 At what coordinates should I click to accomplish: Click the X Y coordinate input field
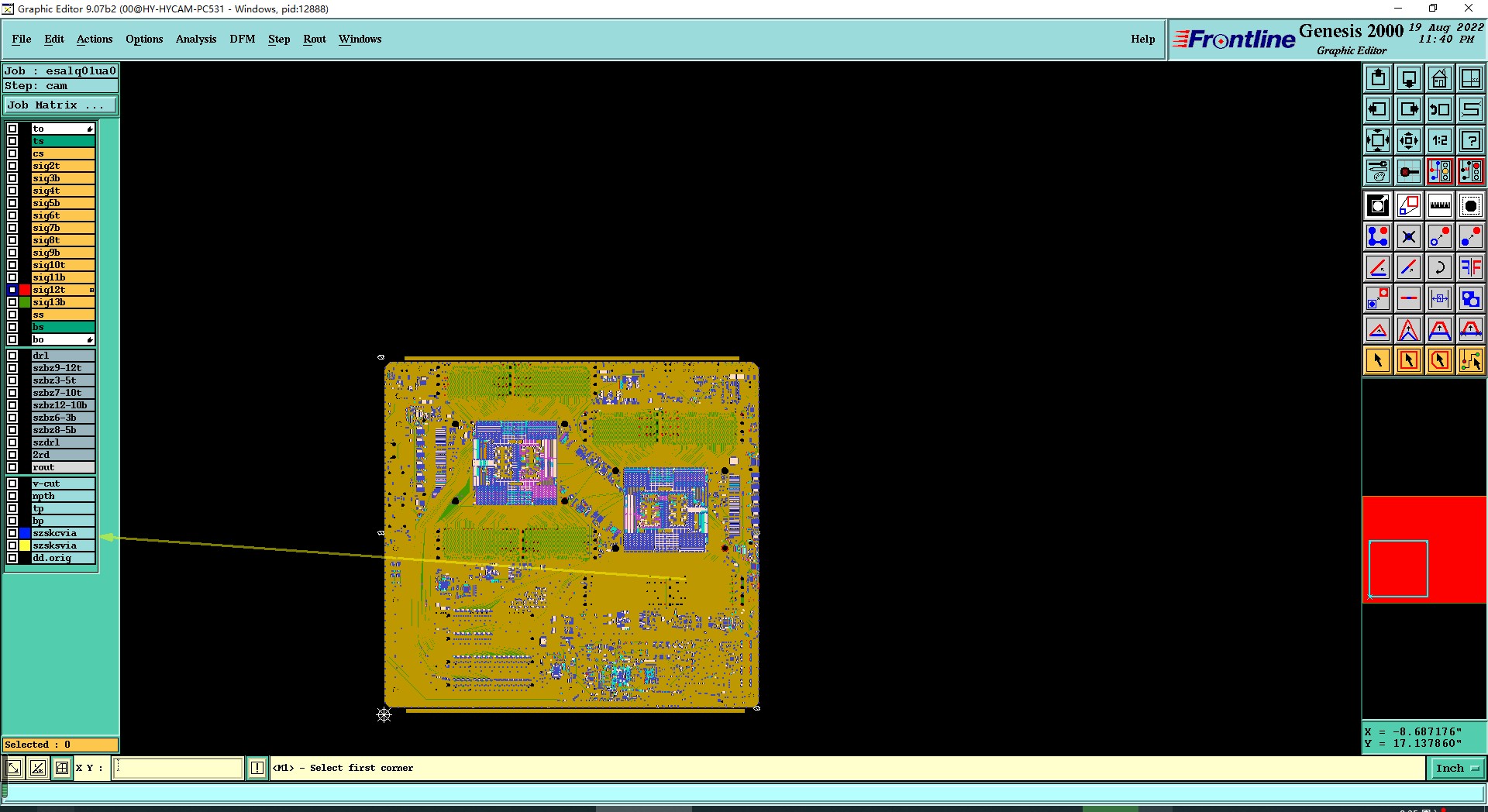coord(178,768)
